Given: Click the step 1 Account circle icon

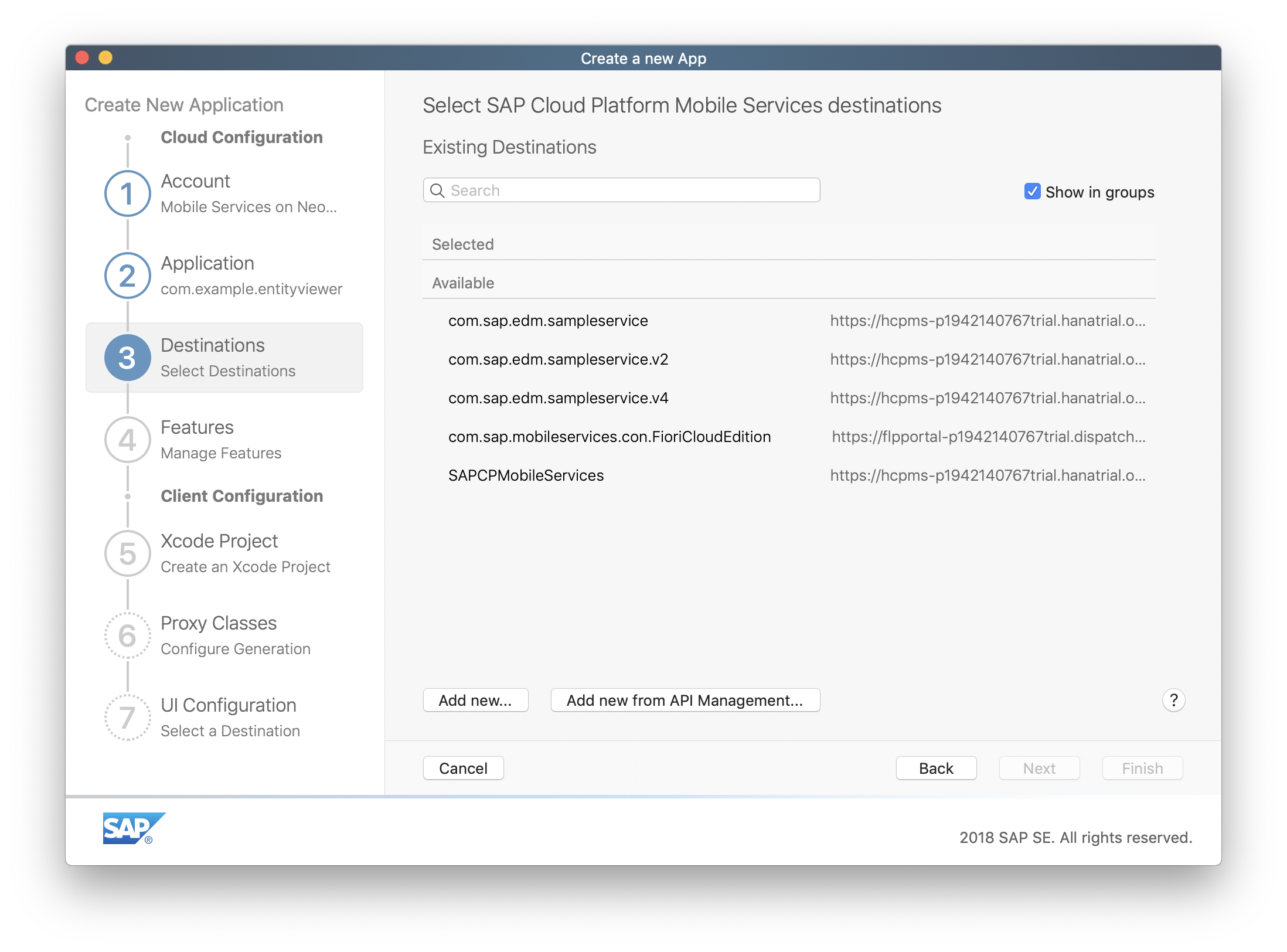Looking at the screenshot, I should click(127, 193).
